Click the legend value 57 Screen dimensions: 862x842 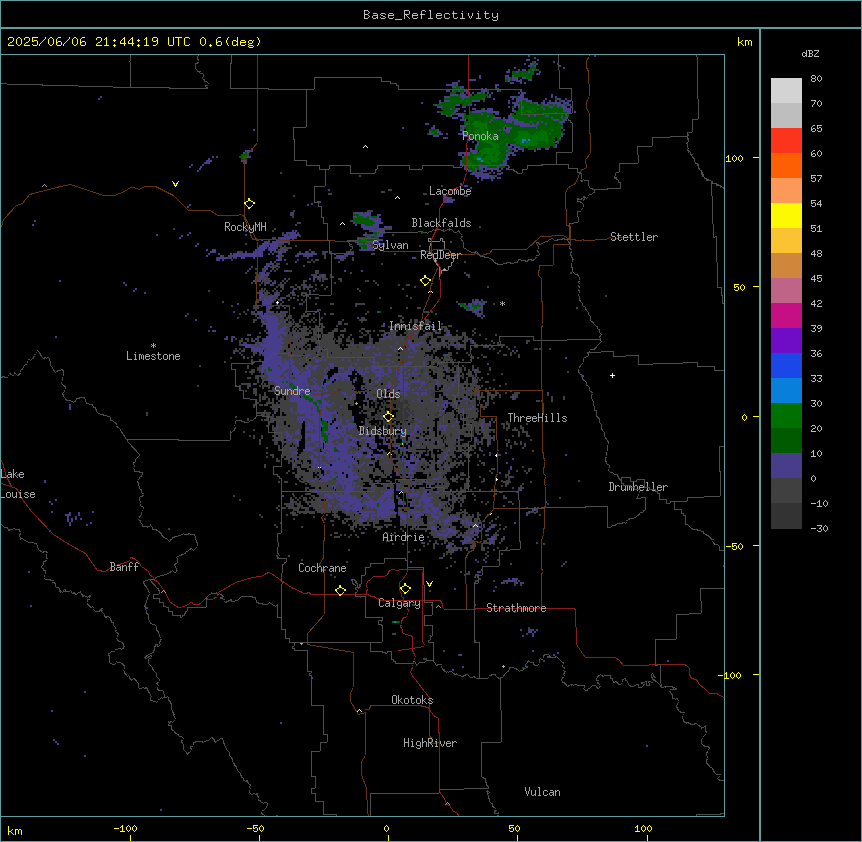pyautogui.click(x=816, y=179)
